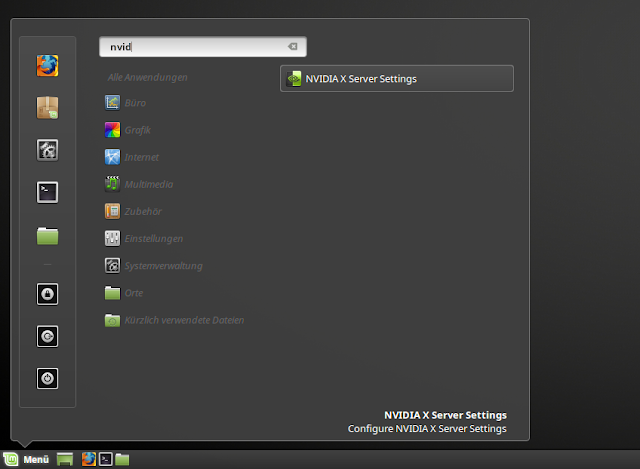Viewport: 640px width, 469px height.
Task: Select the Einstellungen category label
Action: (153, 239)
